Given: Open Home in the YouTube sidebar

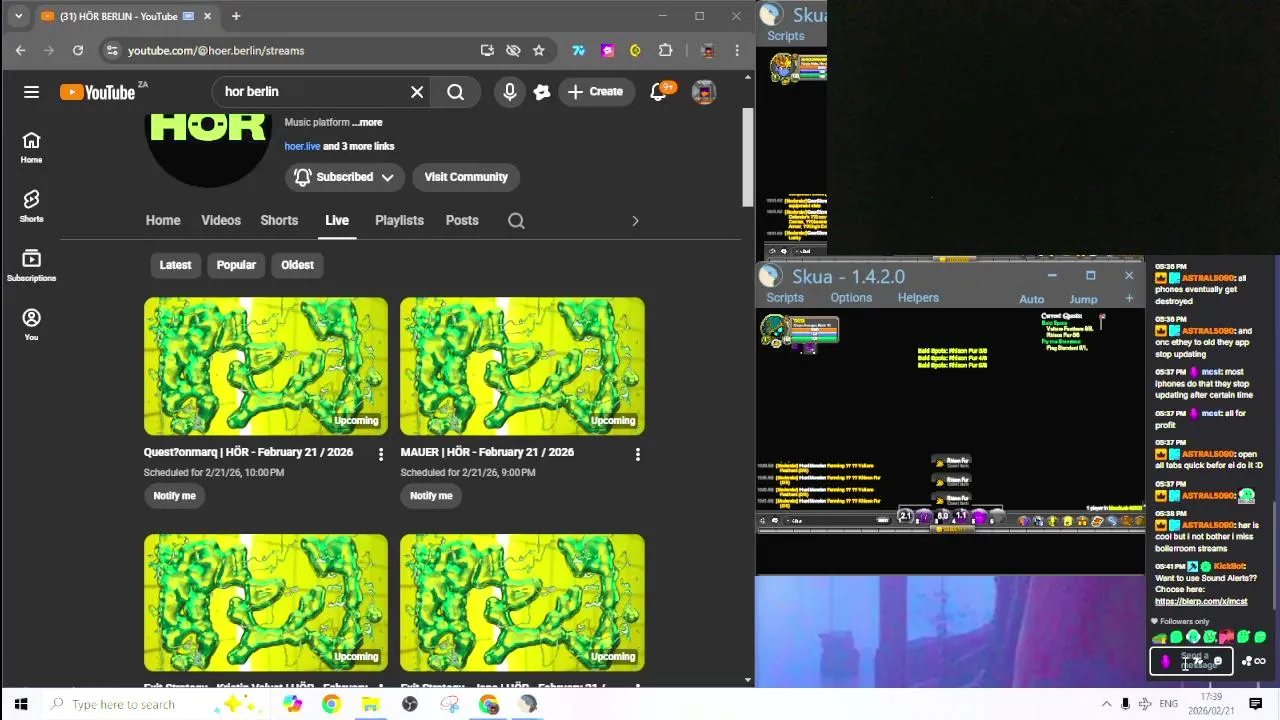Looking at the screenshot, I should point(31,147).
